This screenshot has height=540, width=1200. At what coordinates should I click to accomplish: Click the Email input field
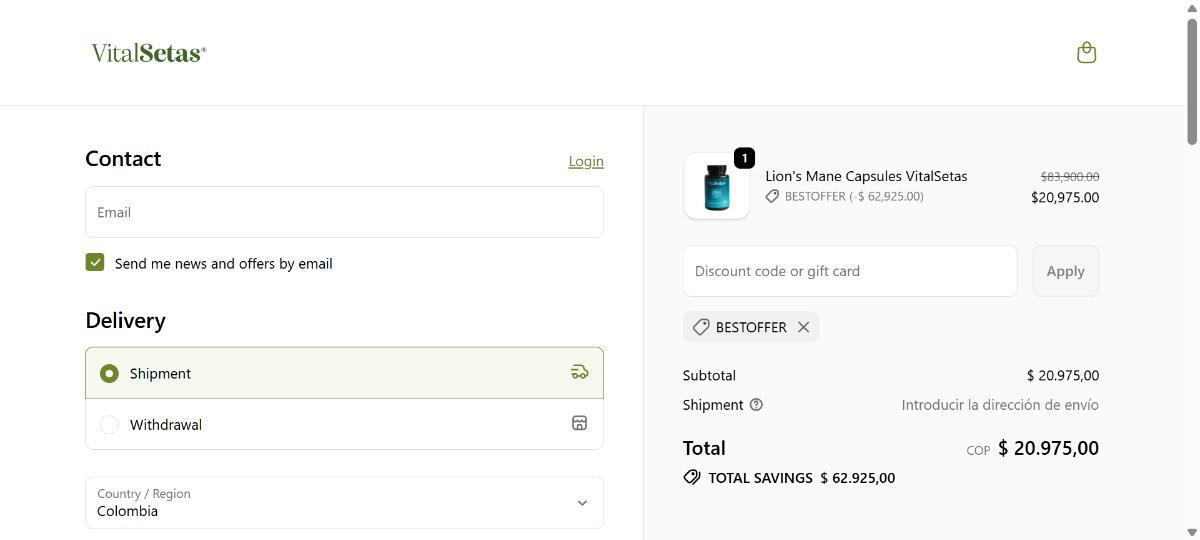pyautogui.click(x=344, y=212)
